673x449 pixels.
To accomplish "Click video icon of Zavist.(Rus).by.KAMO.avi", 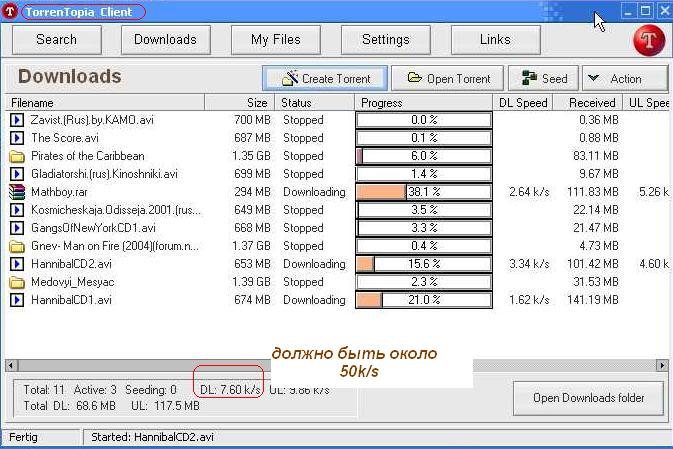I will point(17,120).
